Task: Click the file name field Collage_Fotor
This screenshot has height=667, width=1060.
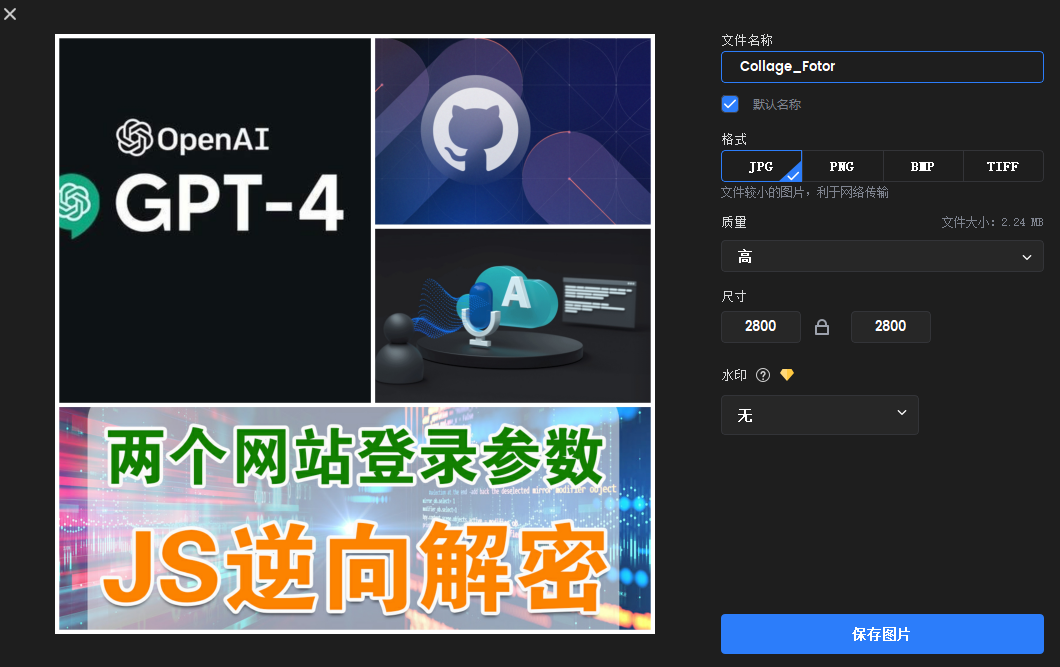Action: coord(882,67)
